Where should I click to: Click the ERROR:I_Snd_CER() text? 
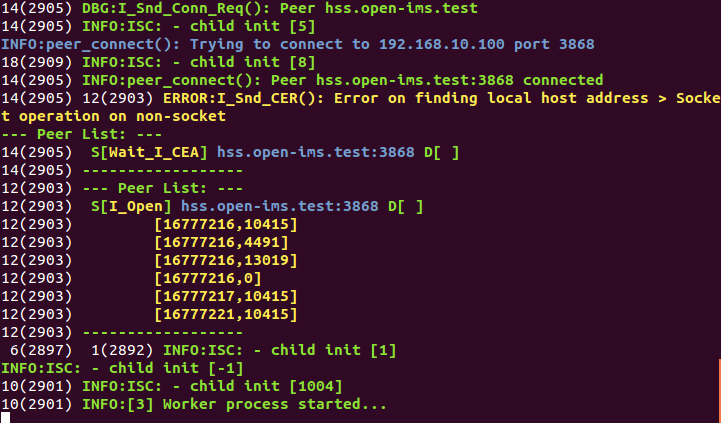tap(244, 98)
